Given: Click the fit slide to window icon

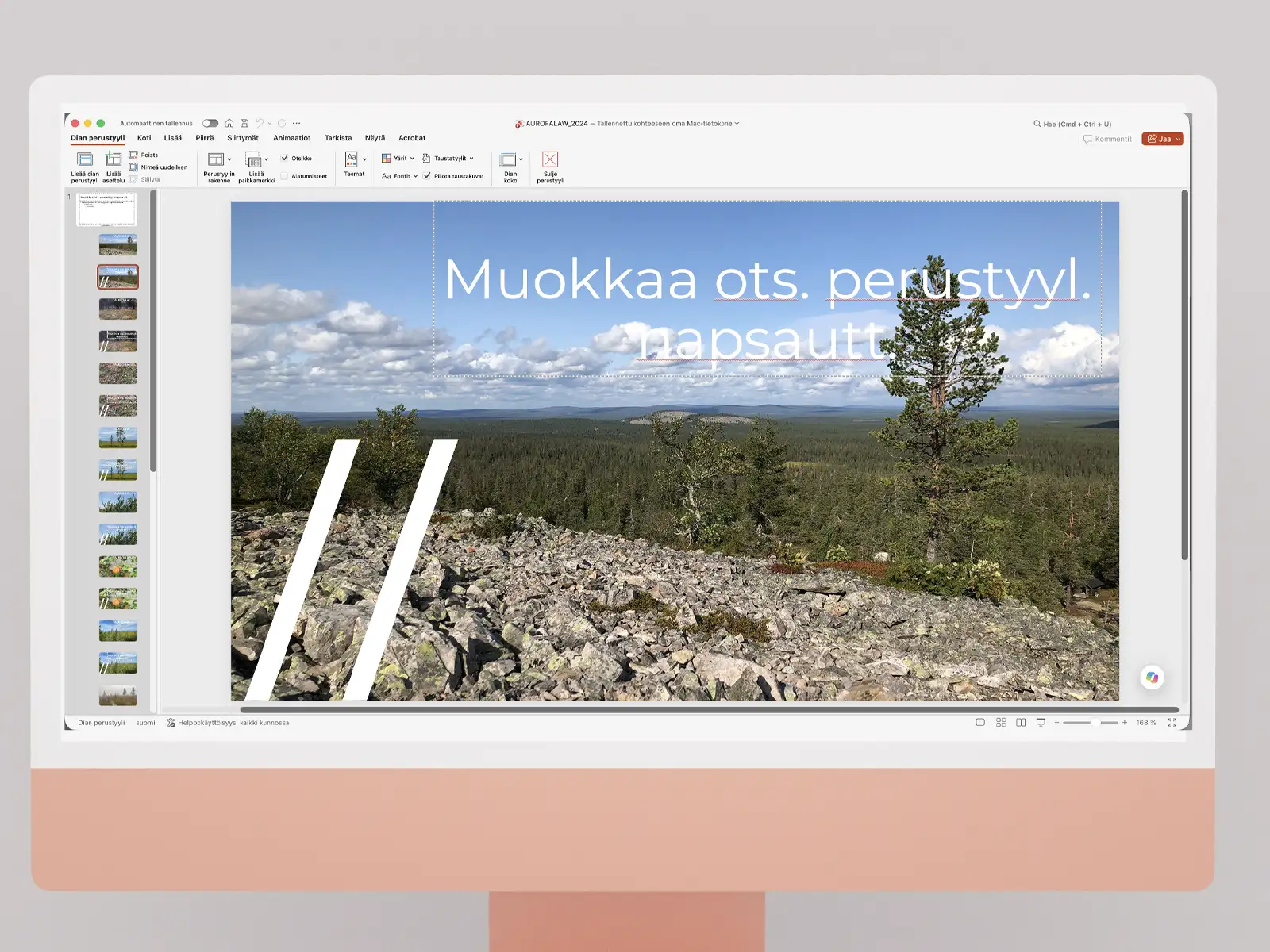Looking at the screenshot, I should point(1172,723).
